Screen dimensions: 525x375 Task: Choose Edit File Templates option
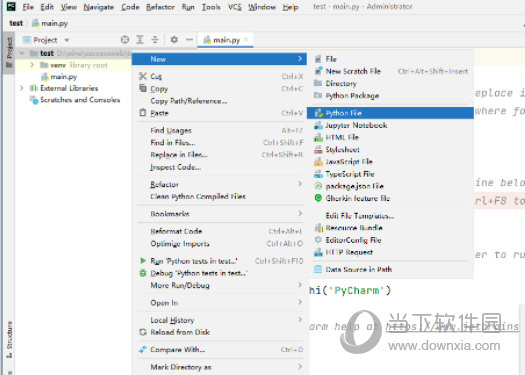click(x=390, y=216)
